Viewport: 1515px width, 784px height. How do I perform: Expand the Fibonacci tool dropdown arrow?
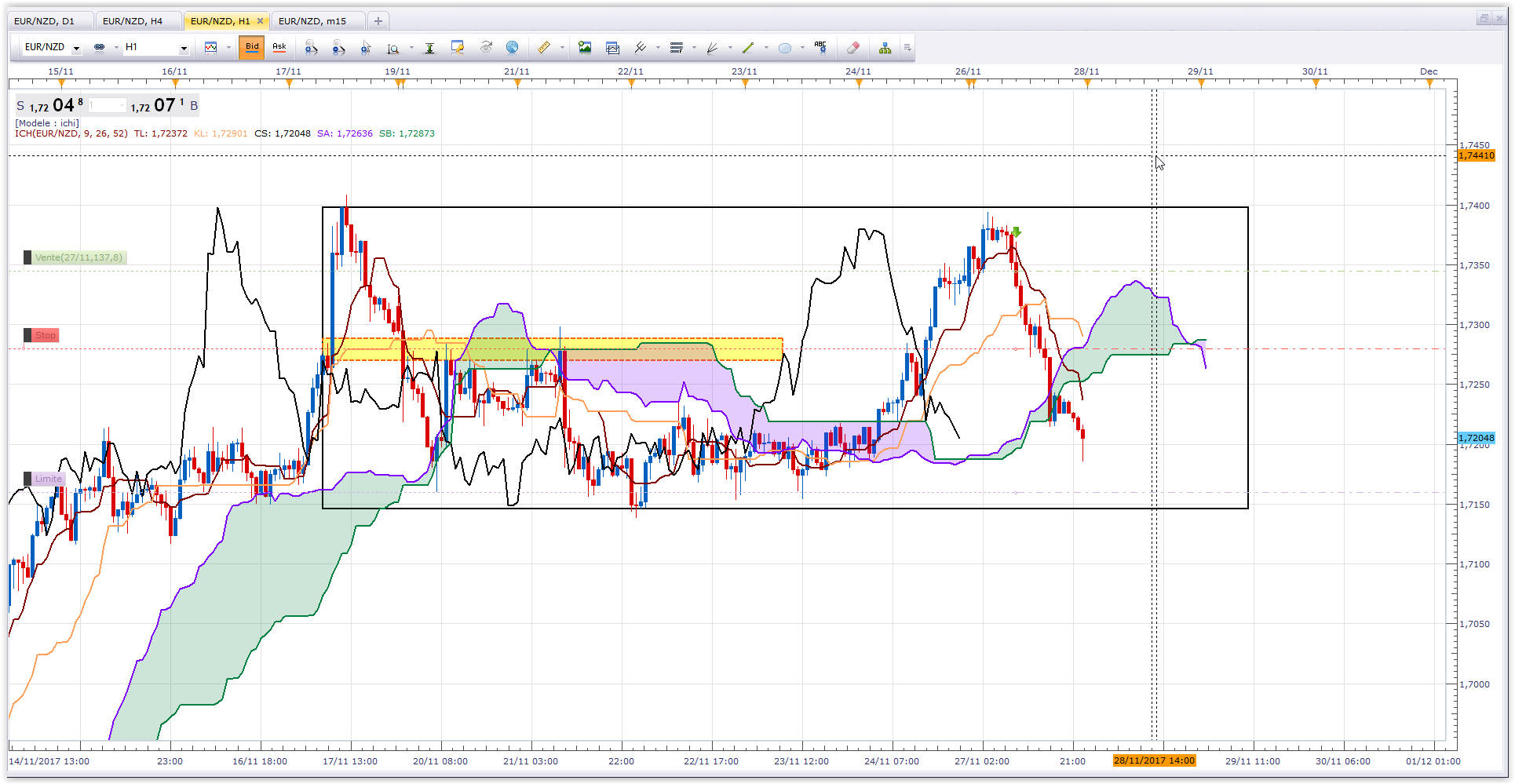tap(694, 48)
